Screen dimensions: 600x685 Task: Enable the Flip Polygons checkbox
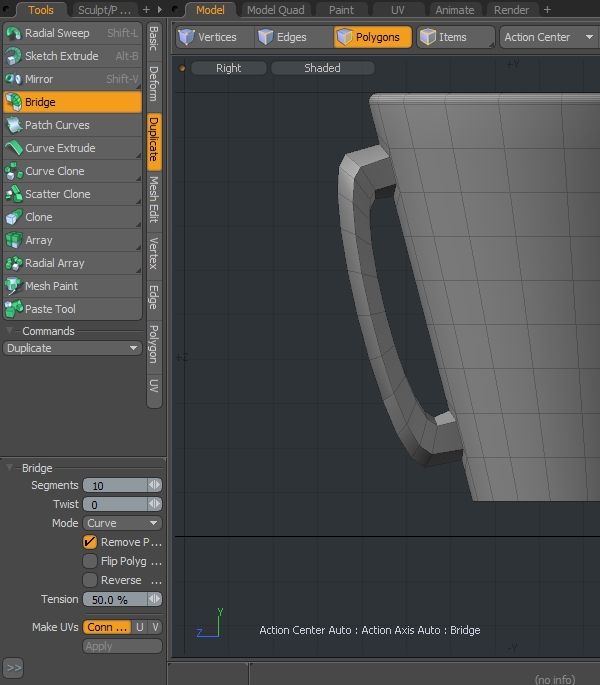[x=90, y=561]
